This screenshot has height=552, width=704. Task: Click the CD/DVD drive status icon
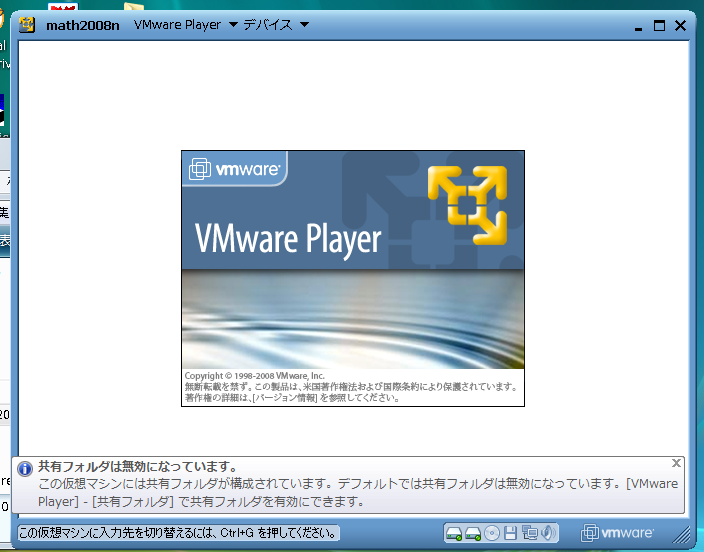492,533
